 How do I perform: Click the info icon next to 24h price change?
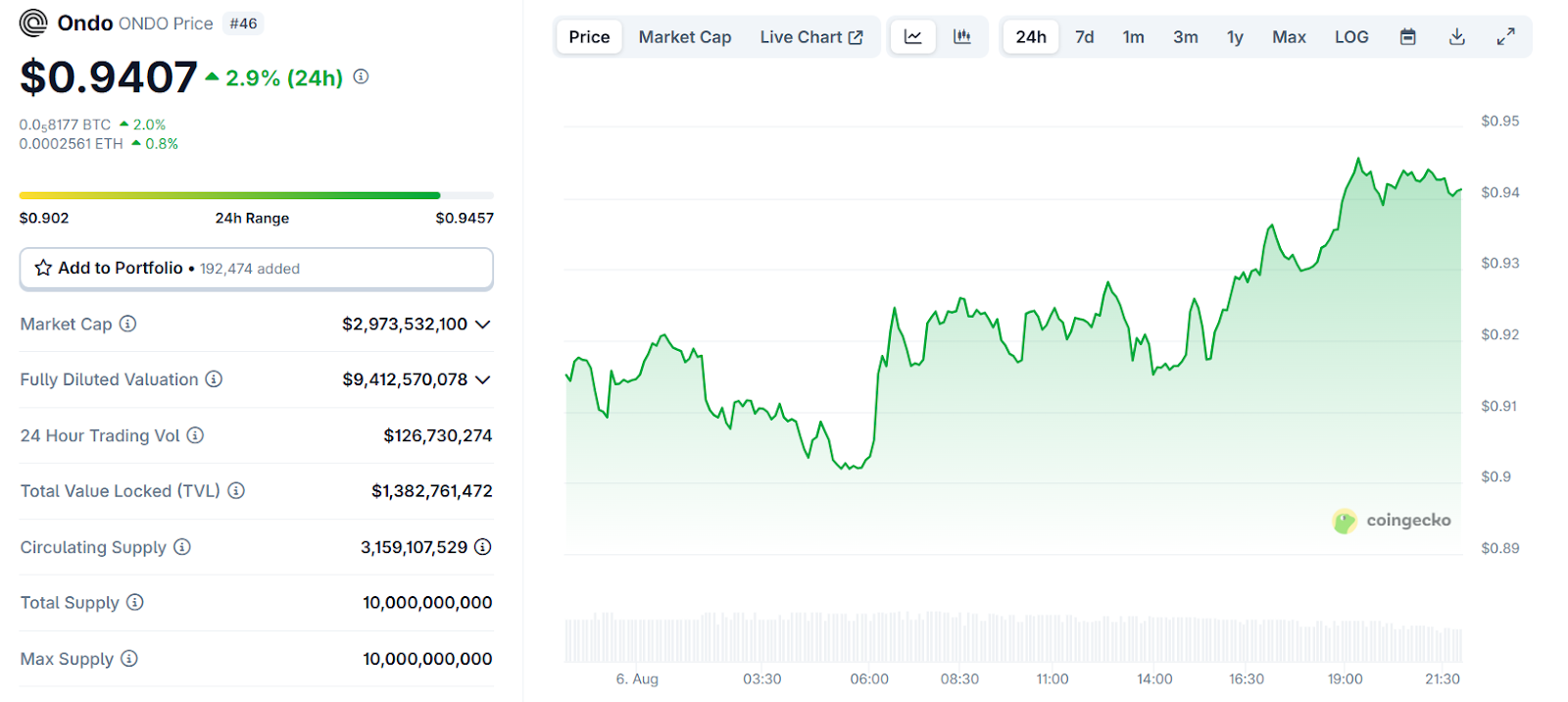tap(361, 76)
